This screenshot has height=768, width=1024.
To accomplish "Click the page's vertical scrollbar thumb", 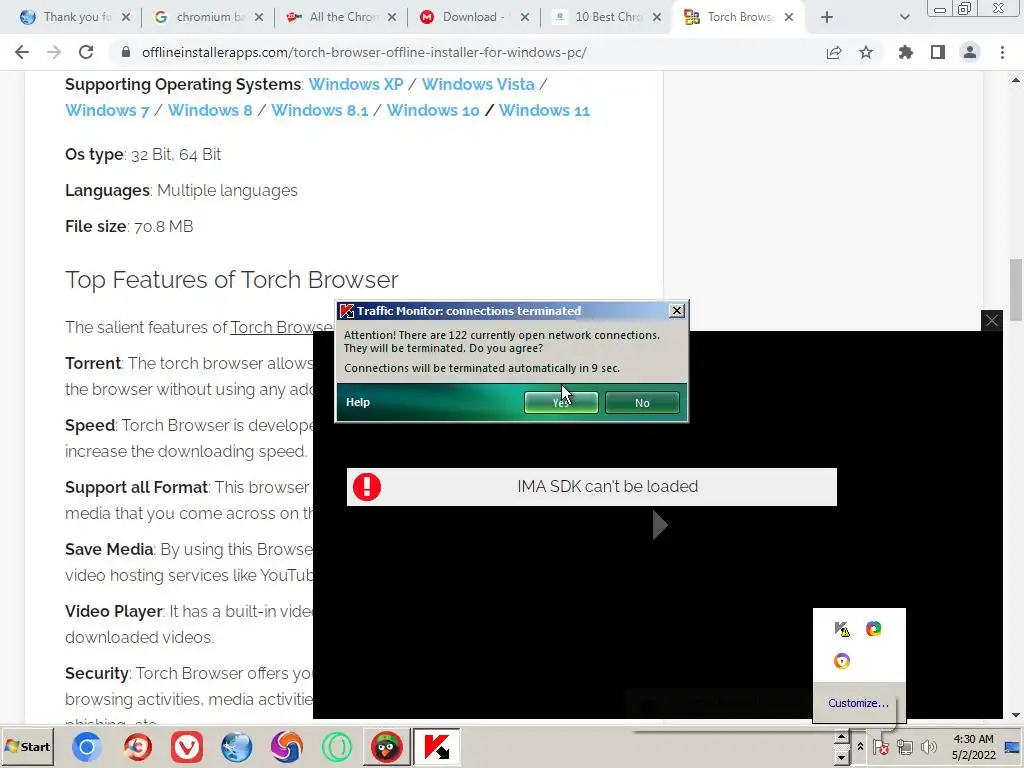I will pyautogui.click(x=1016, y=290).
